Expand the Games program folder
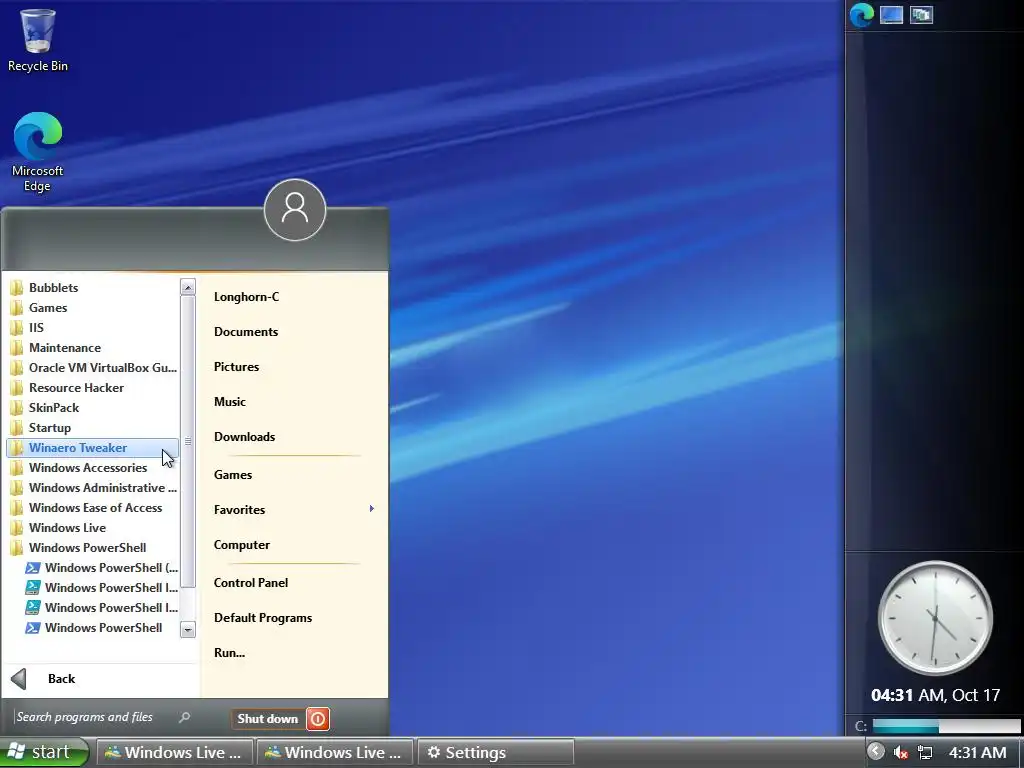The image size is (1024, 768). [91, 308]
